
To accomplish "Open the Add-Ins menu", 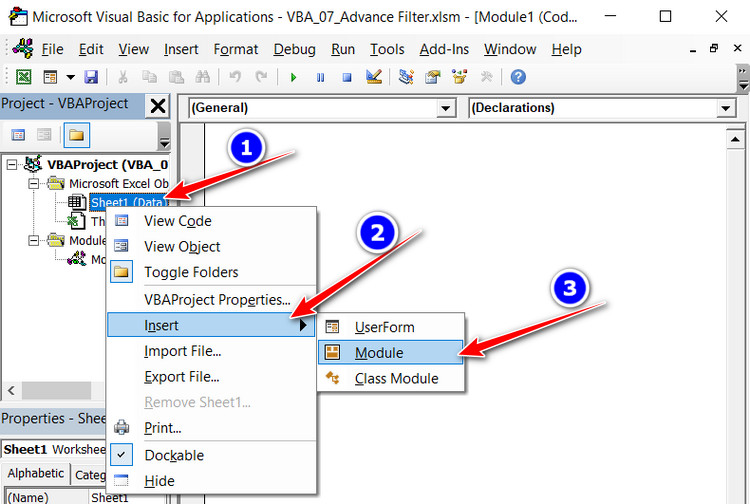I will point(444,49).
